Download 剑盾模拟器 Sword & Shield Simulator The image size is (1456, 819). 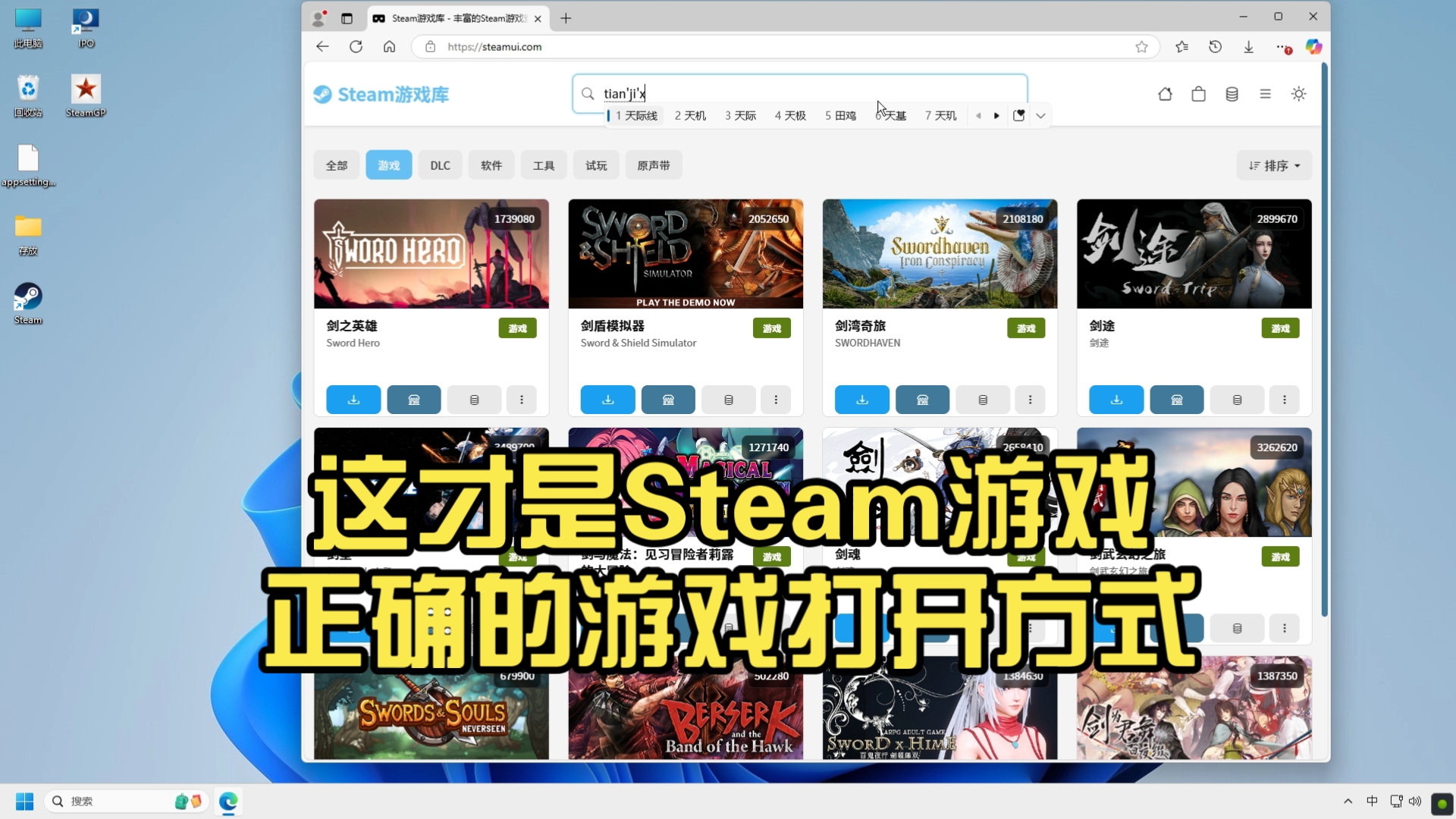click(607, 400)
